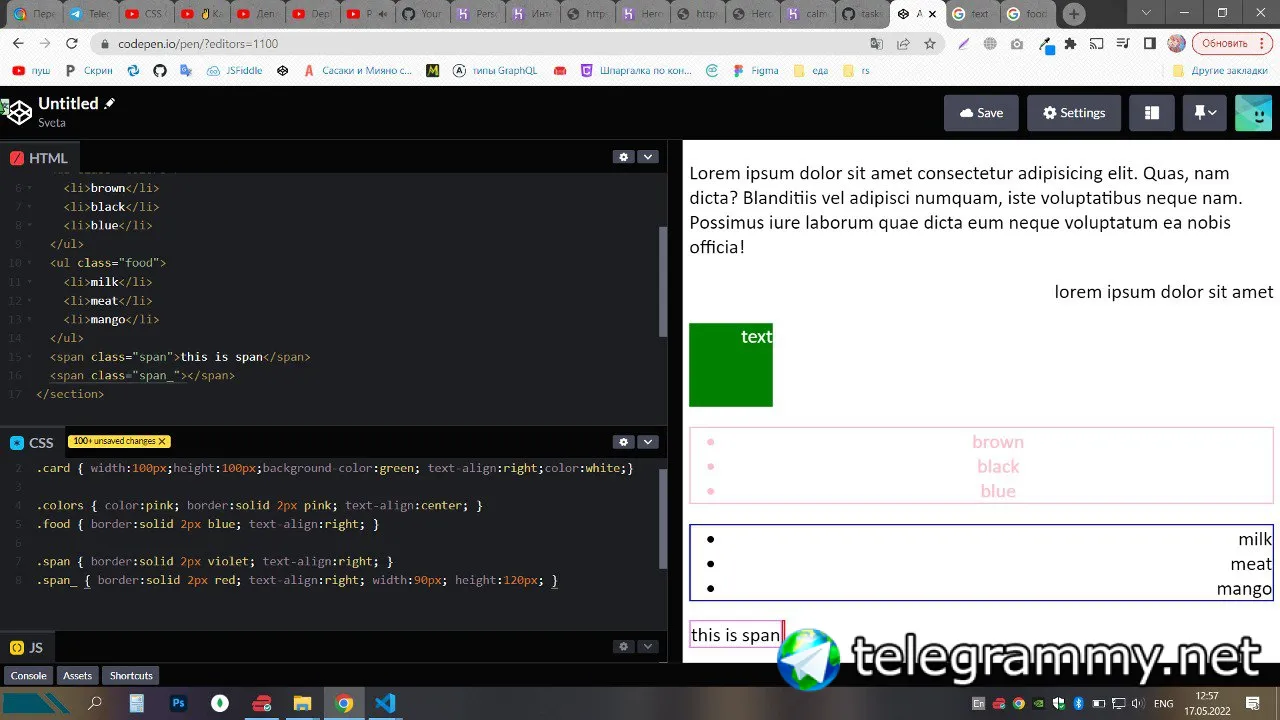Translate this page icon in address bar
The image size is (1280, 720).
coord(876,44)
